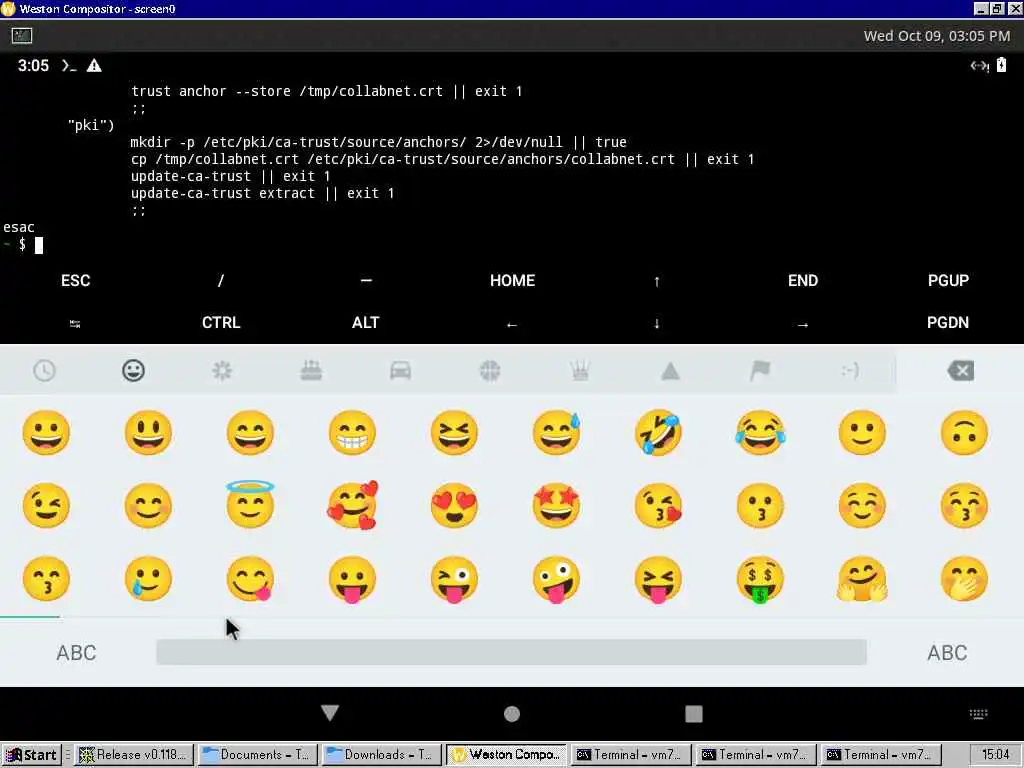The image size is (1024, 768).
Task: Insert the smiling face with three hearts emoji
Action: tap(353, 505)
